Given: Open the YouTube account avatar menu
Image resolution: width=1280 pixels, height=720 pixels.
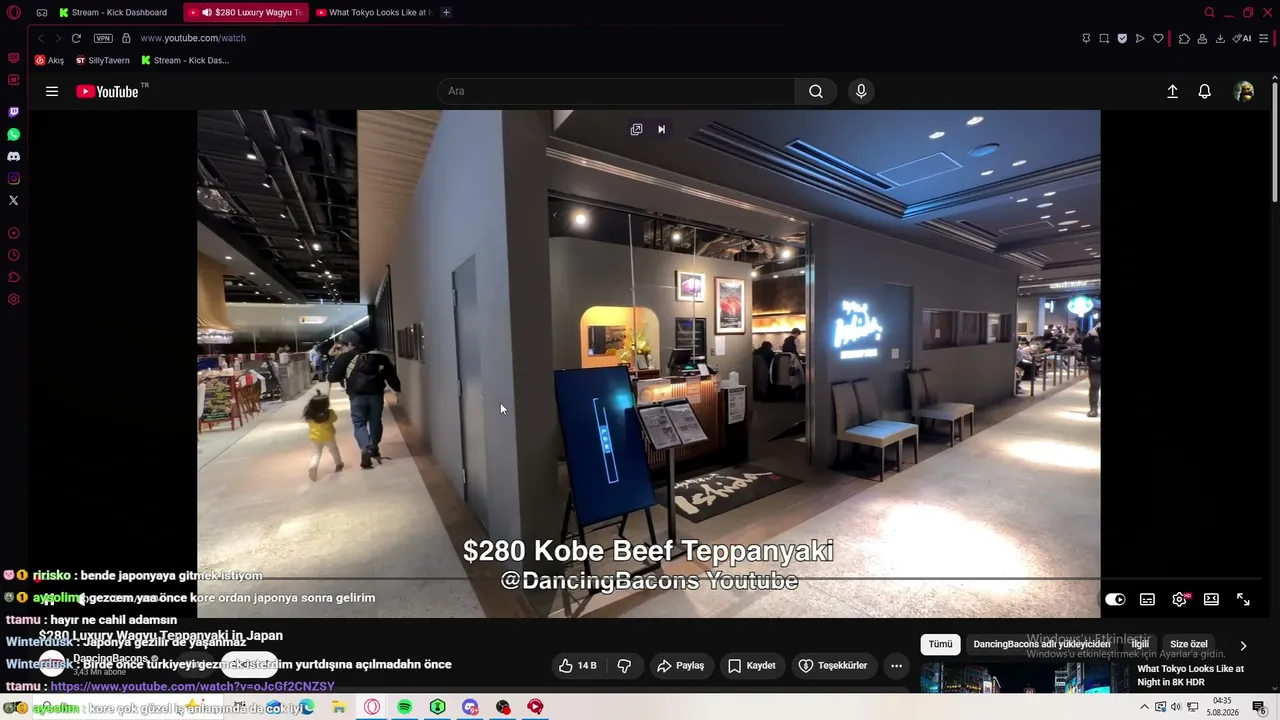Looking at the screenshot, I should [1244, 91].
